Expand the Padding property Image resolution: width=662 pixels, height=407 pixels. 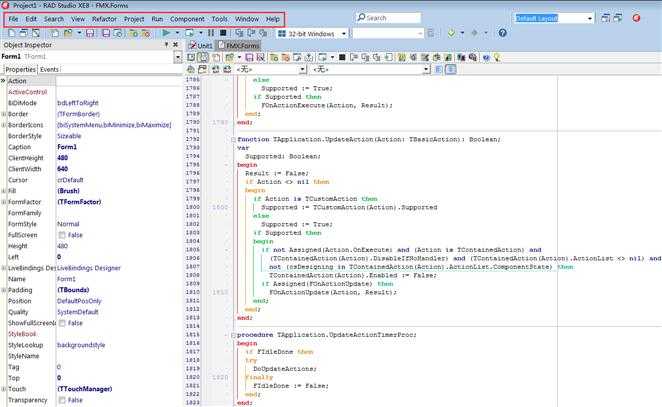tap(4, 290)
